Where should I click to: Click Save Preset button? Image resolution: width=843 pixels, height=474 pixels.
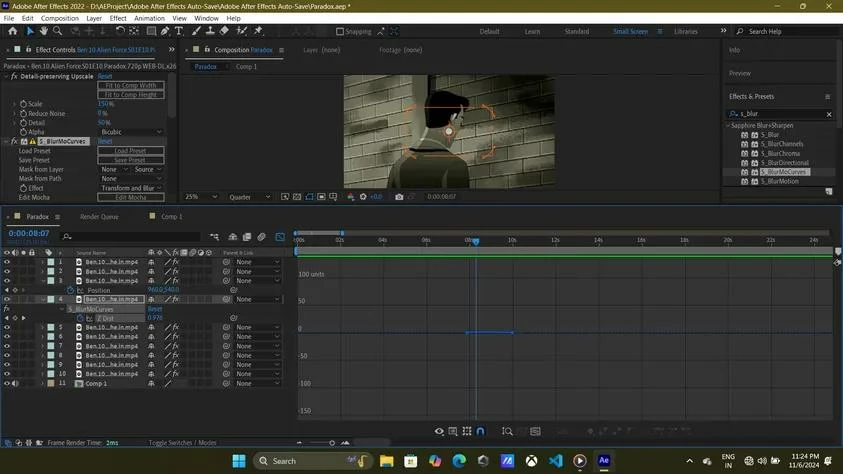point(131,160)
